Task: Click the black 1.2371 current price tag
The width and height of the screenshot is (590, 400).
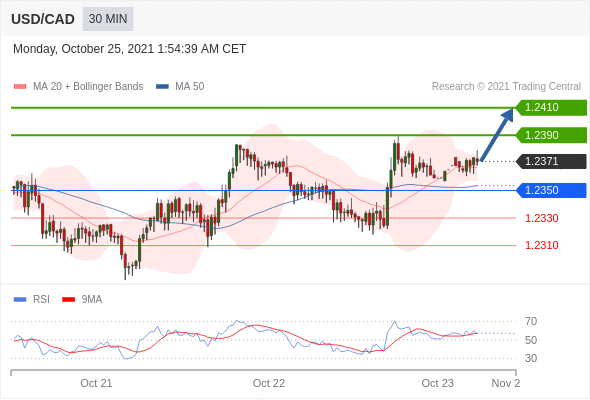Action: point(551,161)
